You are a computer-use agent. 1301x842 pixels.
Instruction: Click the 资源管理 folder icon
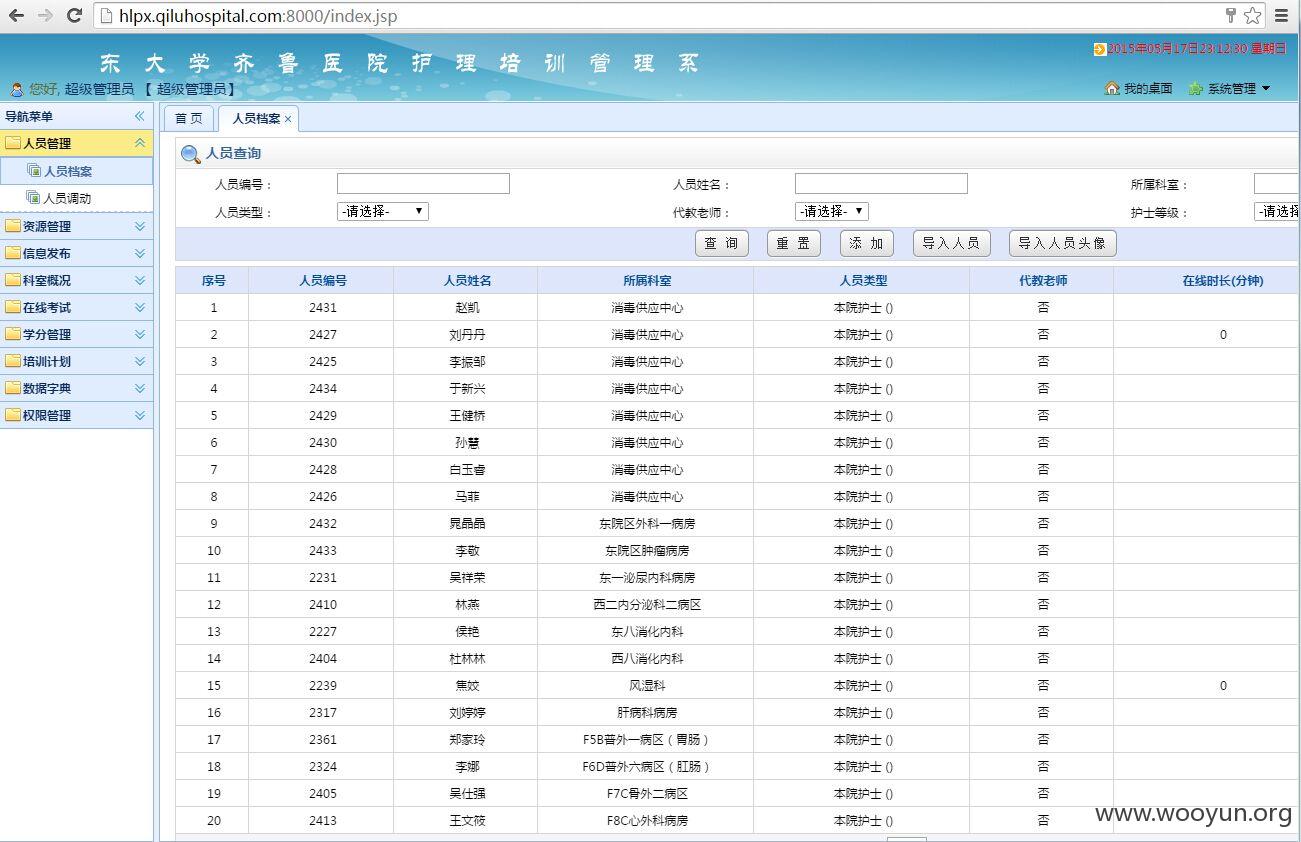(13, 226)
